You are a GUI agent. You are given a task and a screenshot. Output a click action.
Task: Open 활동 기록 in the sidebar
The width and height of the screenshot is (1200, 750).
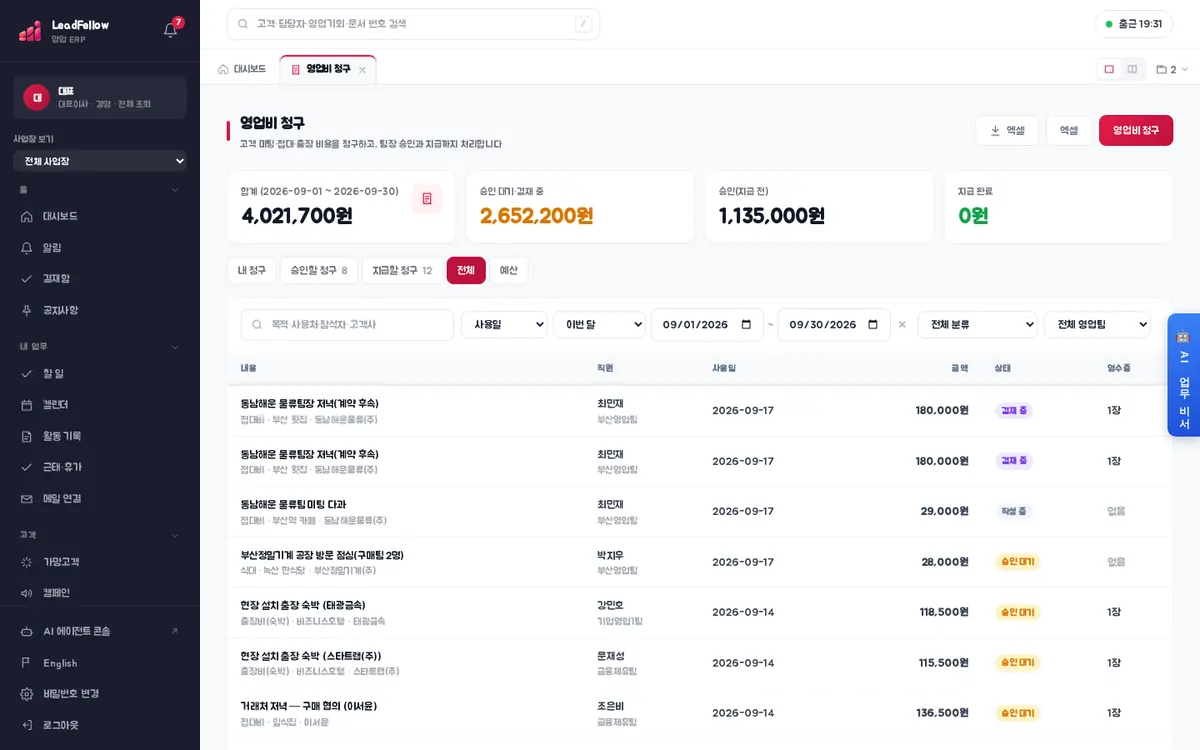[x=100, y=436]
